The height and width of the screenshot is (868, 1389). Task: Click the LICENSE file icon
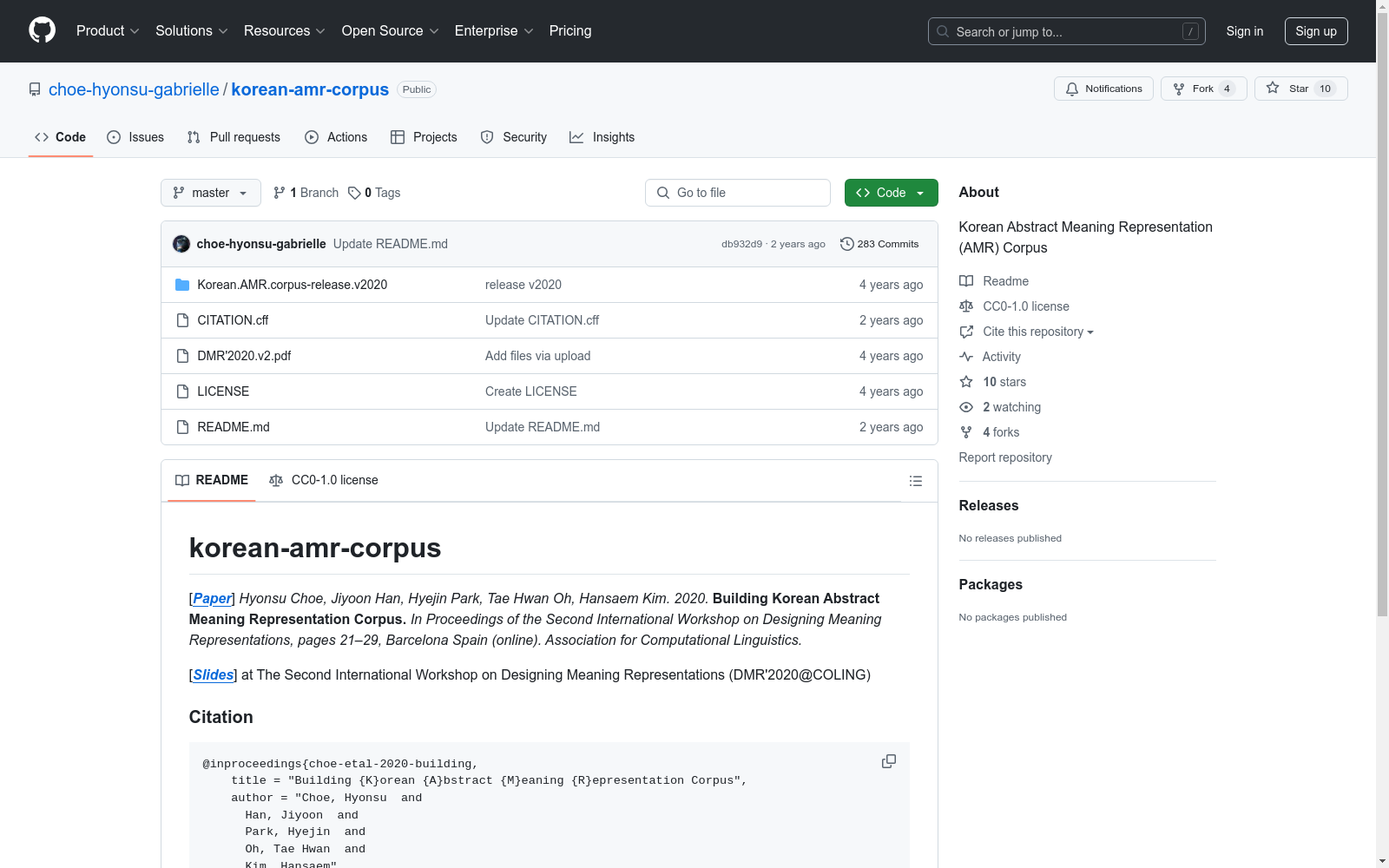click(x=182, y=391)
